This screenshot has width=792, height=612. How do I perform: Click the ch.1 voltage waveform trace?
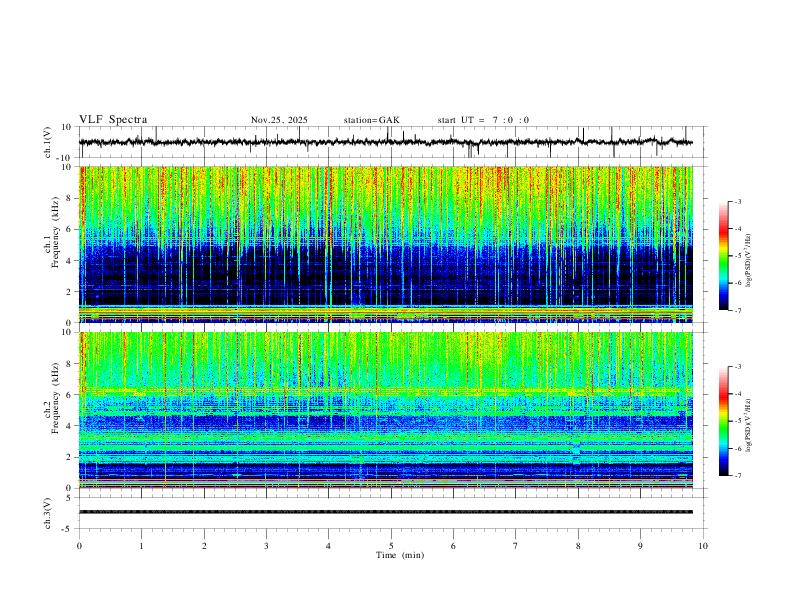(x=385, y=142)
